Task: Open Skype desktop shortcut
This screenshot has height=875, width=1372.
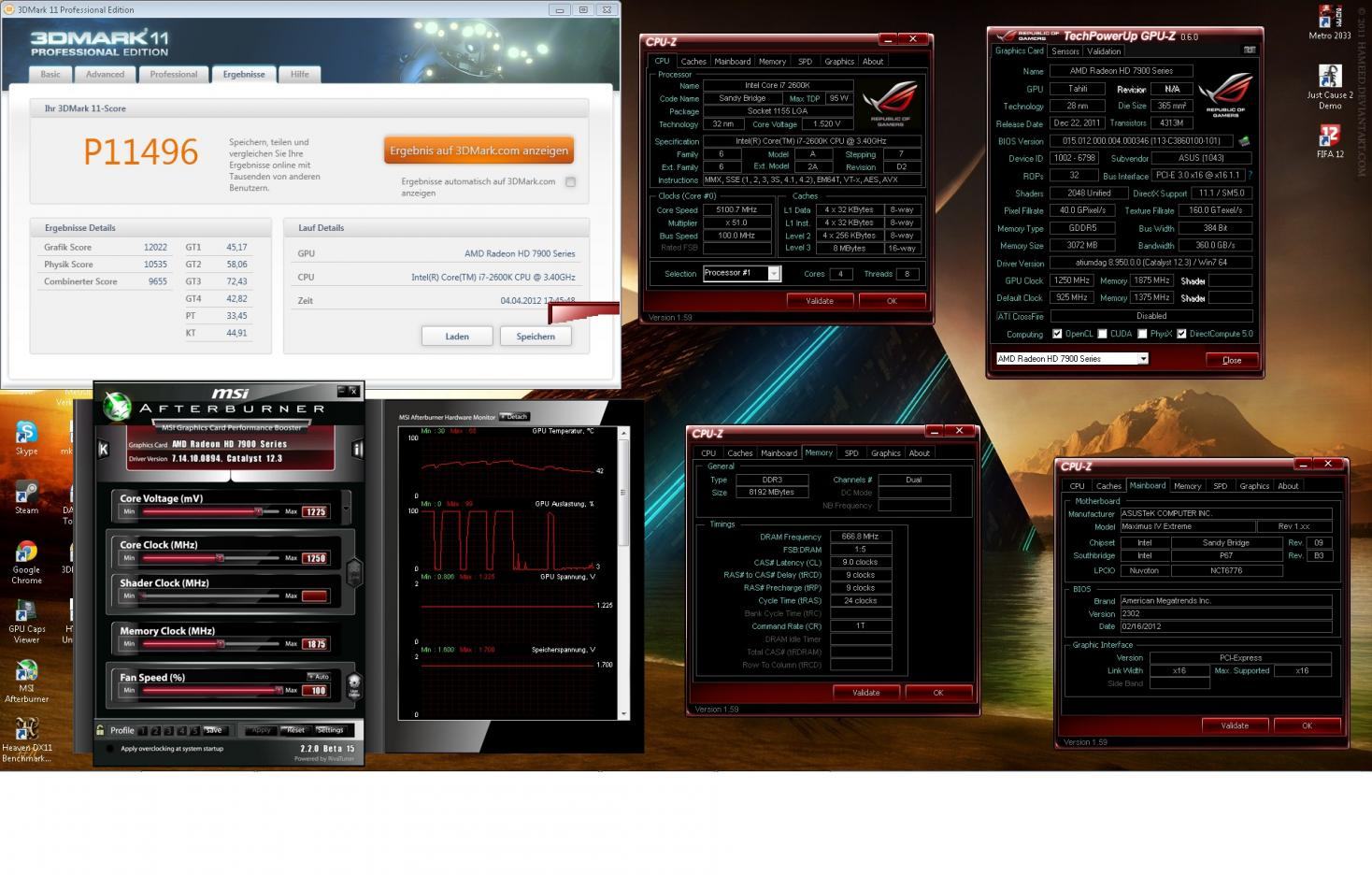Action: tap(26, 437)
